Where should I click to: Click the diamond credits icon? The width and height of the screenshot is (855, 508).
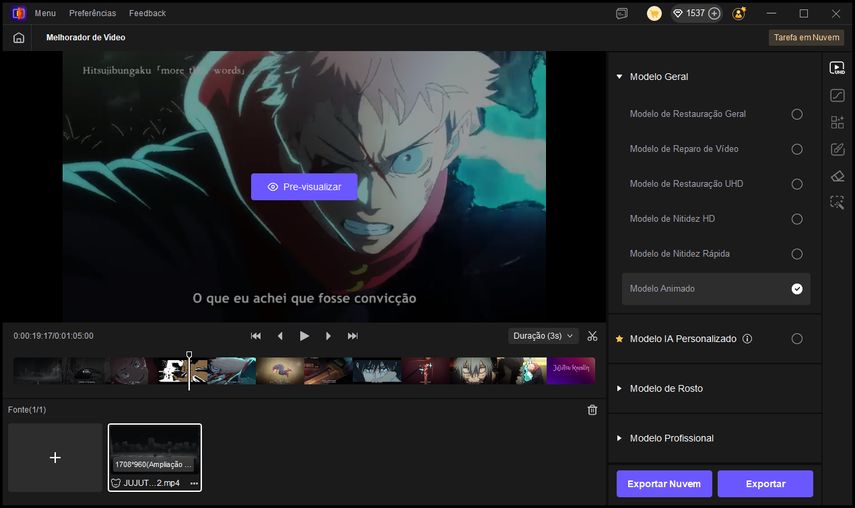tap(678, 14)
